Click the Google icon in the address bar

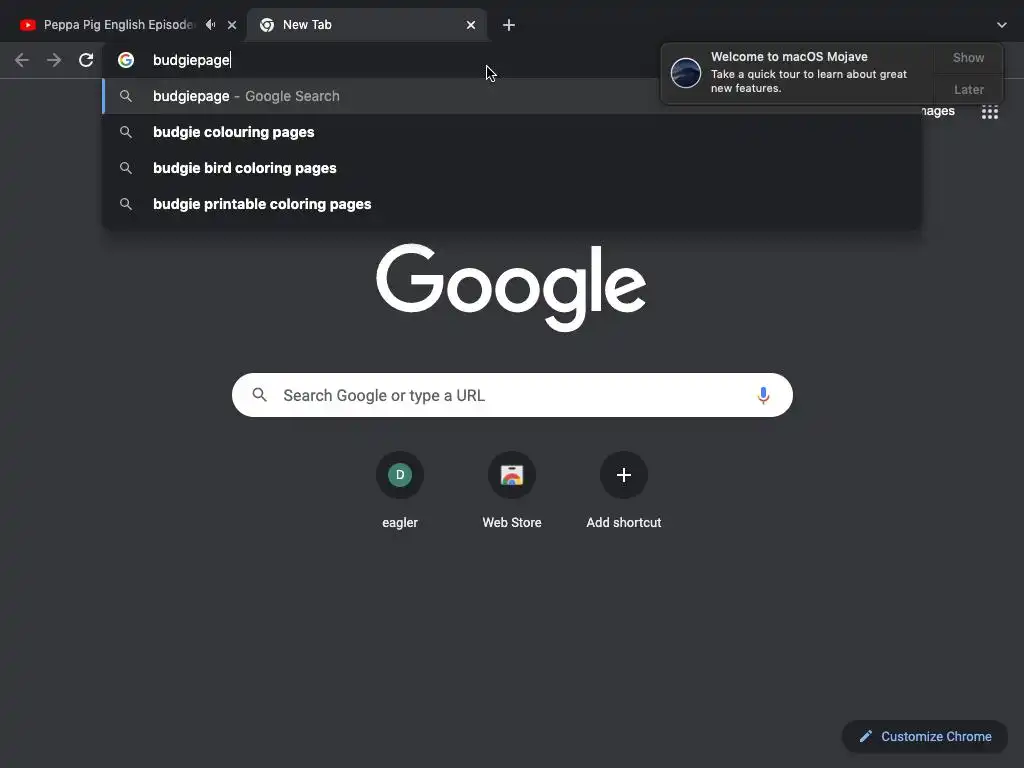[x=126, y=60]
